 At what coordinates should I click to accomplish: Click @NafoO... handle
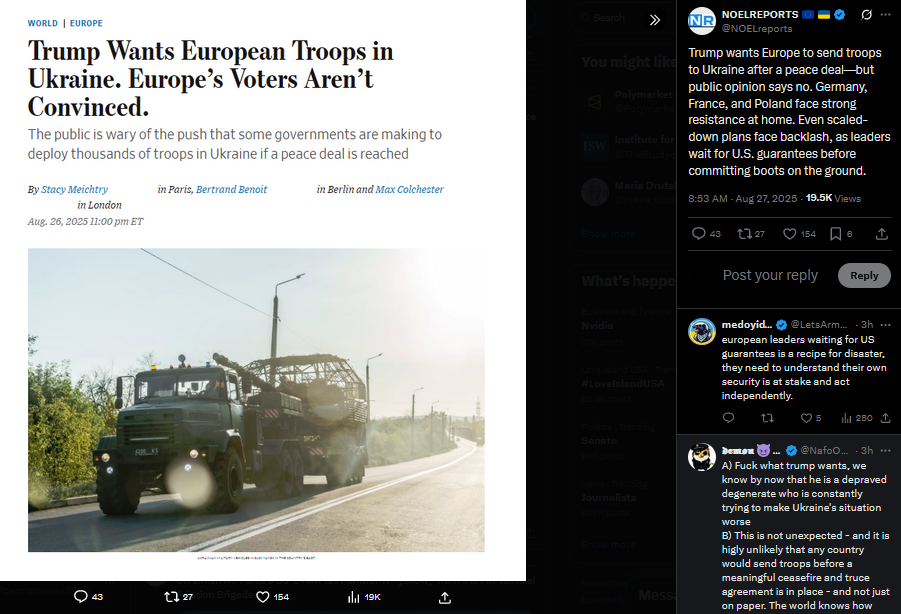[824, 450]
